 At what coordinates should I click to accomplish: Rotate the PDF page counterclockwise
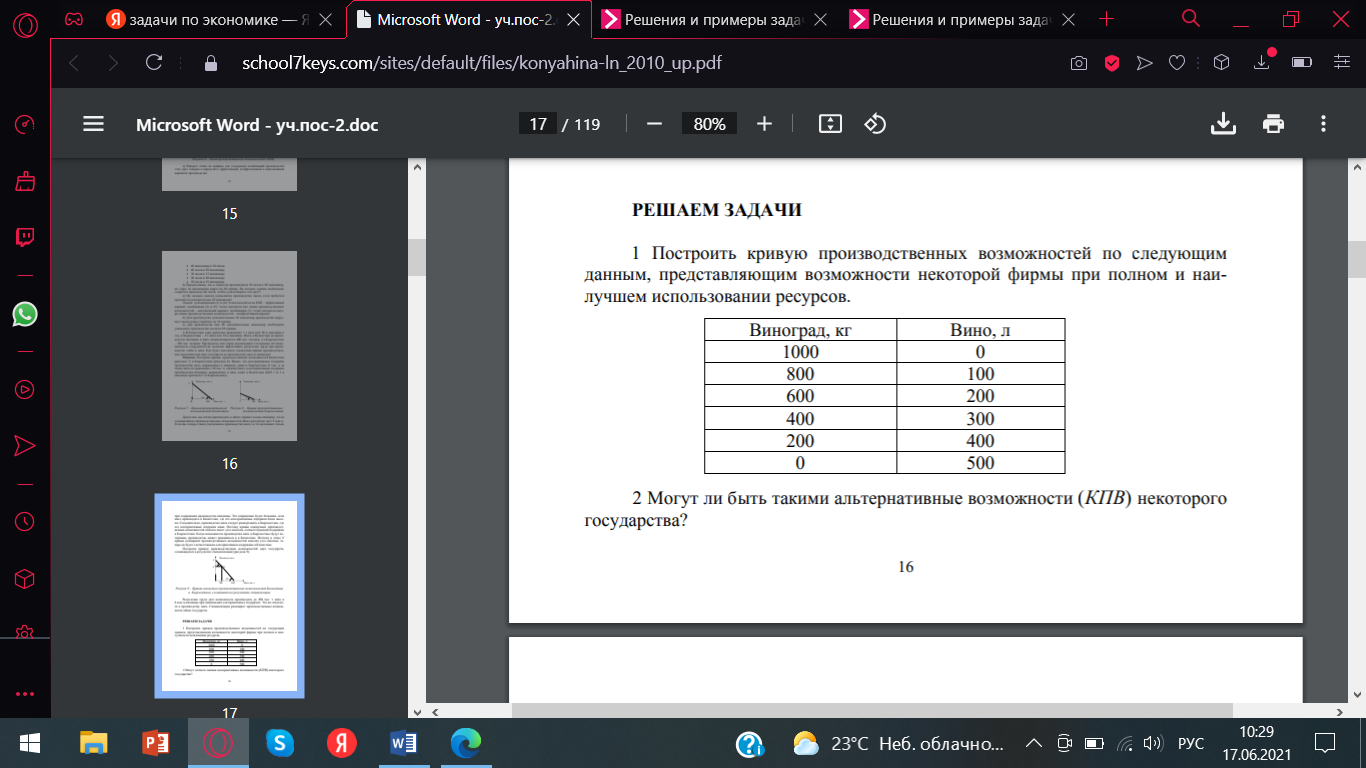pyautogui.click(x=875, y=123)
